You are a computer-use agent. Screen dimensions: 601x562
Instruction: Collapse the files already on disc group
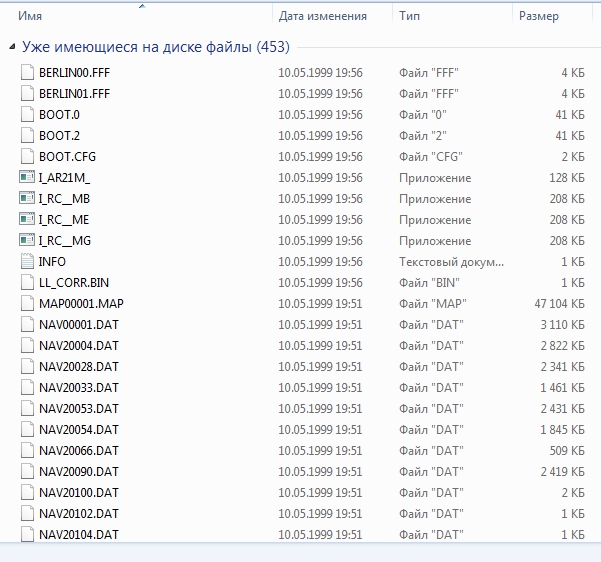(11, 46)
